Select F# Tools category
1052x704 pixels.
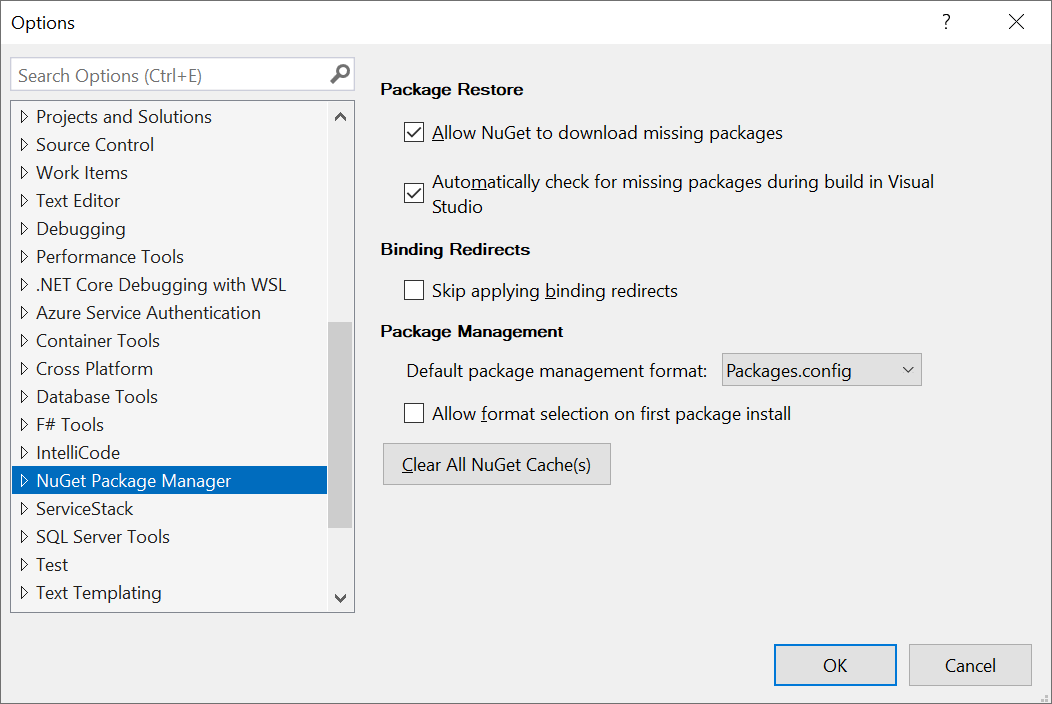(x=70, y=425)
